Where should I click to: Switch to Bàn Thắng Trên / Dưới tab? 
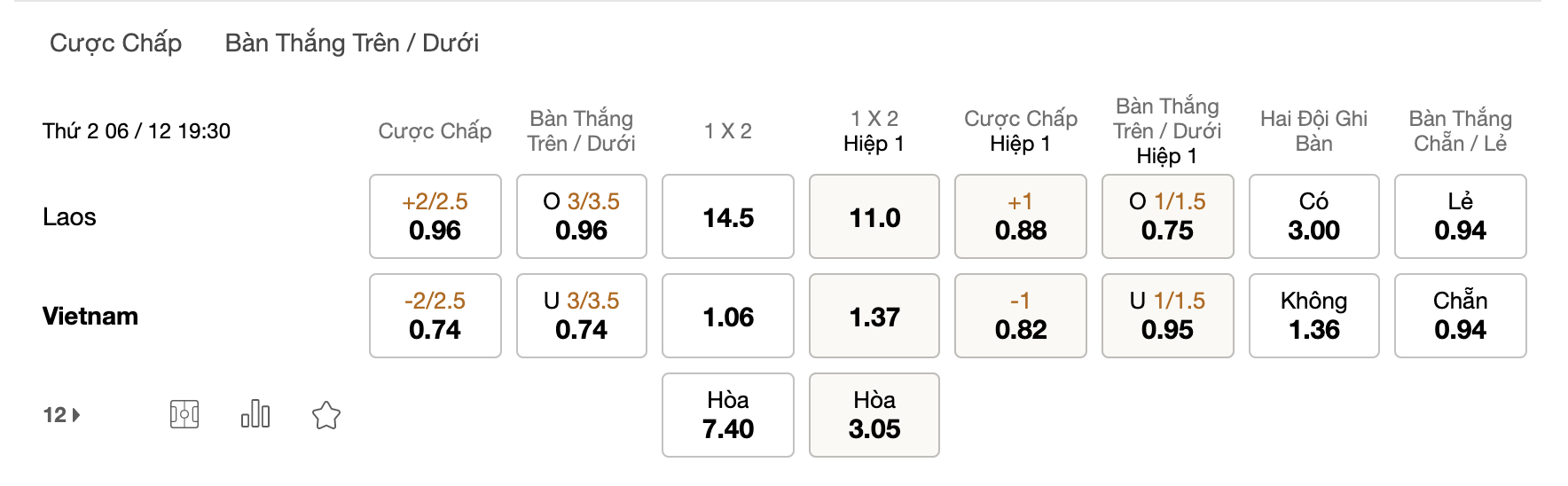pyautogui.click(x=352, y=43)
